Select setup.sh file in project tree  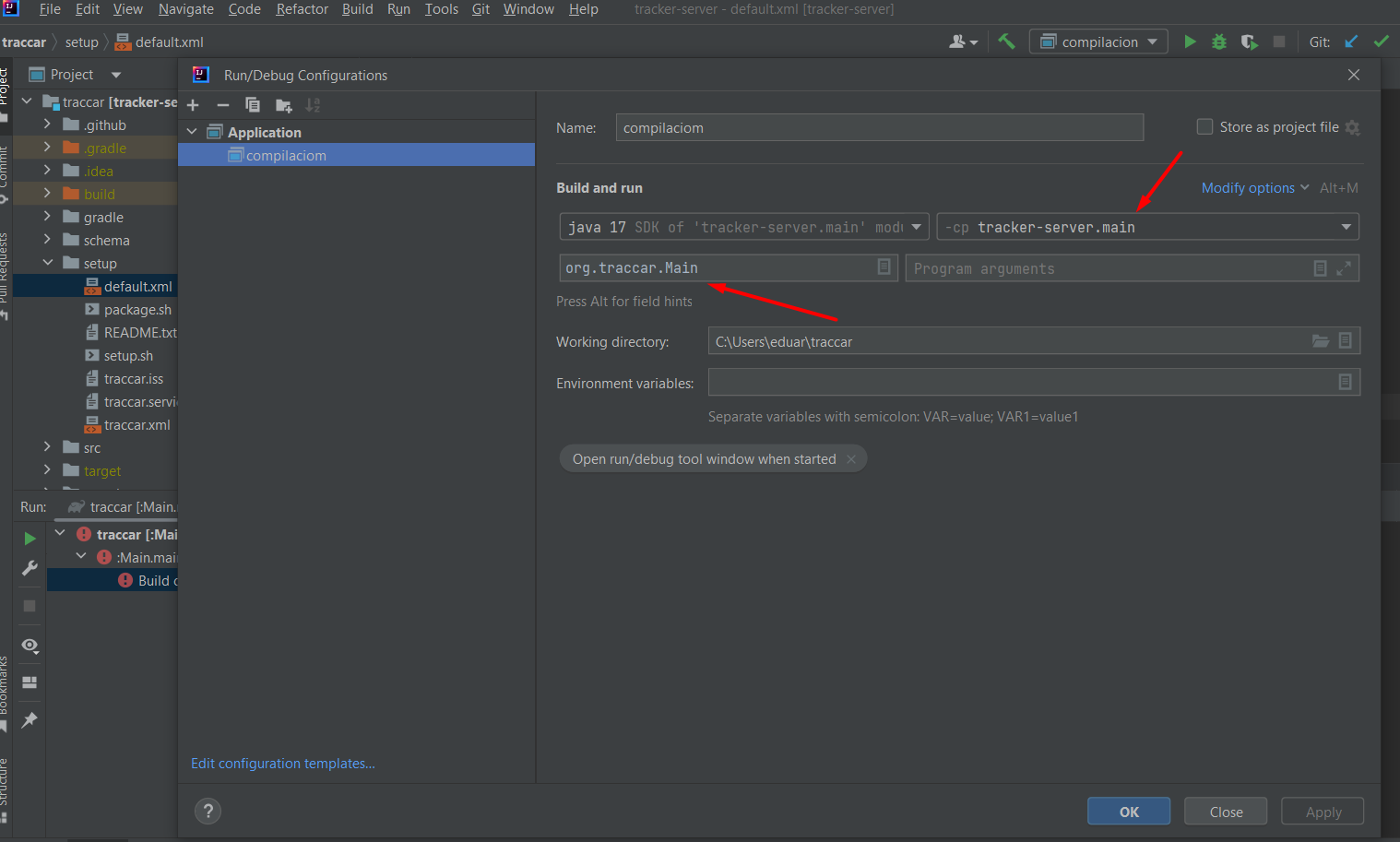tap(128, 355)
